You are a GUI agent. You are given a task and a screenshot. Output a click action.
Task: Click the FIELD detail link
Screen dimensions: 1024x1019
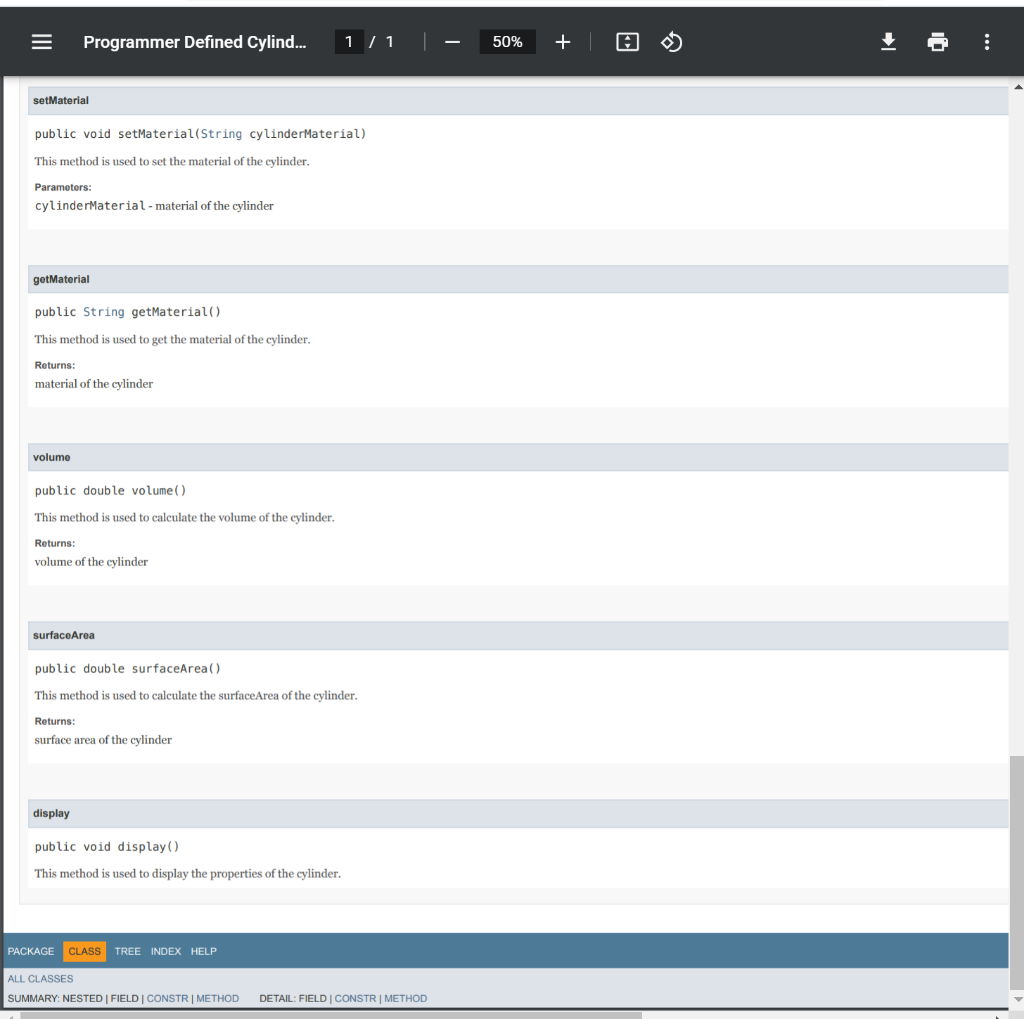tap(314, 998)
